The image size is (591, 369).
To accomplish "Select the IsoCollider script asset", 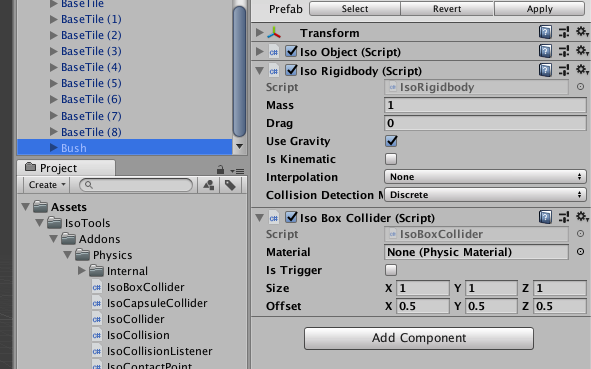I will click(x=135, y=319).
